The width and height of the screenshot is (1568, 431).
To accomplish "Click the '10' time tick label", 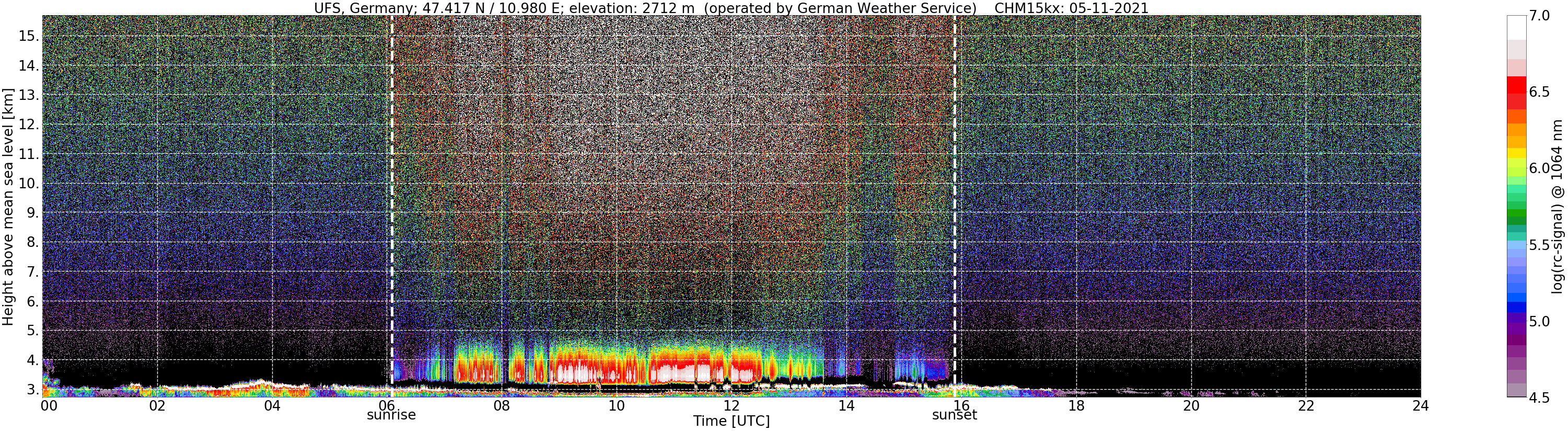I will click(617, 405).
